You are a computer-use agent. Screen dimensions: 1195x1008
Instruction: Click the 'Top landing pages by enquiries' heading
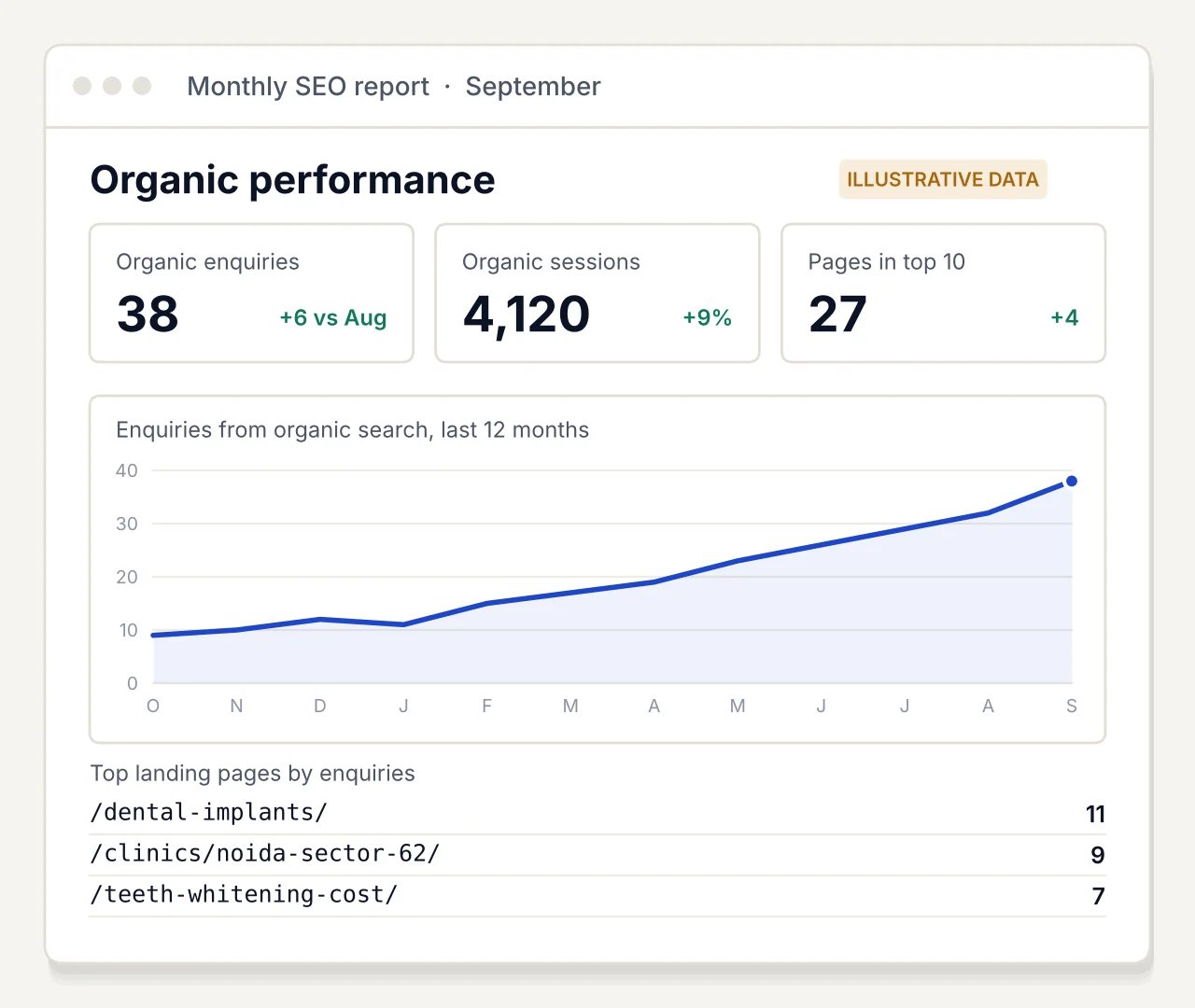pyautogui.click(x=253, y=774)
